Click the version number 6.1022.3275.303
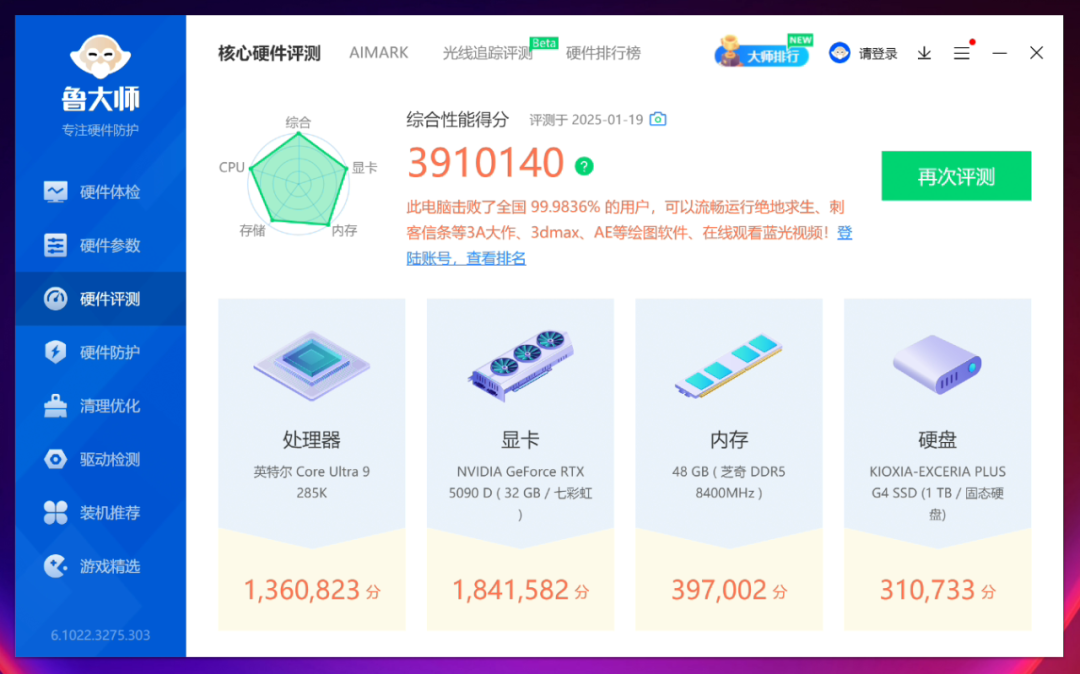Screen dimensions: 1080x674 pyautogui.click(x=101, y=635)
